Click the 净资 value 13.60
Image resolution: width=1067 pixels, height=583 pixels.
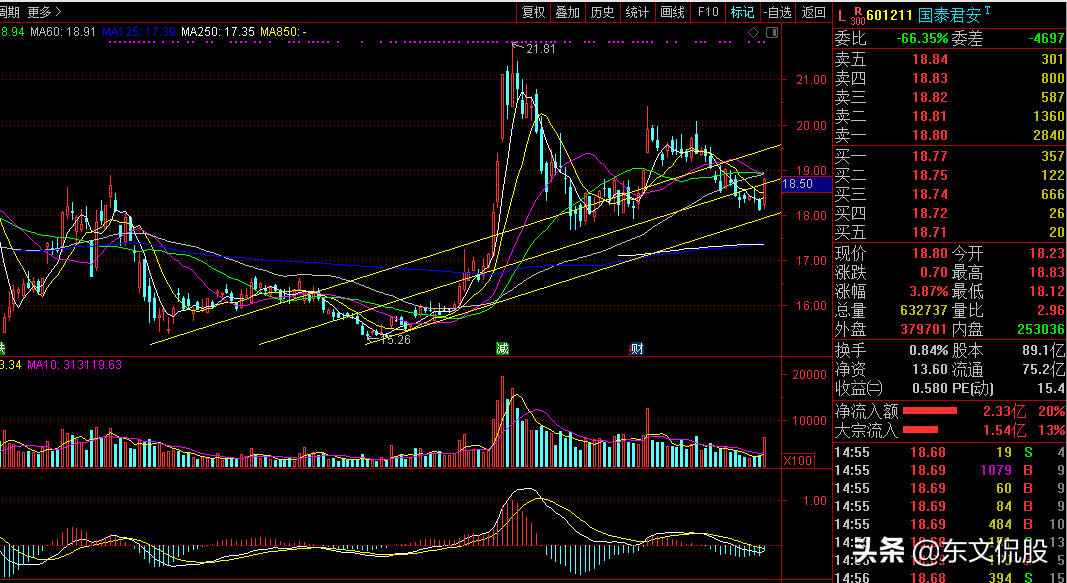click(x=930, y=370)
